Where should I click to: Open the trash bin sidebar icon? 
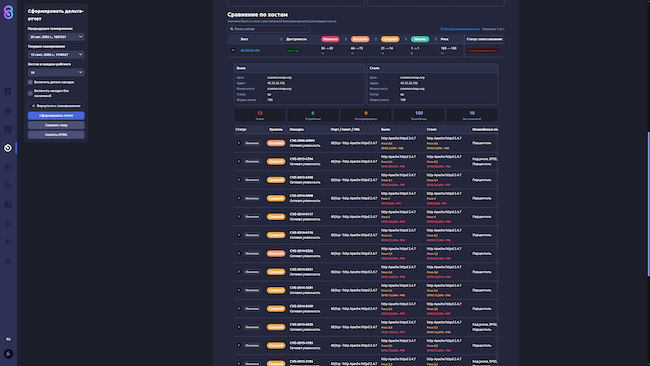8,261
